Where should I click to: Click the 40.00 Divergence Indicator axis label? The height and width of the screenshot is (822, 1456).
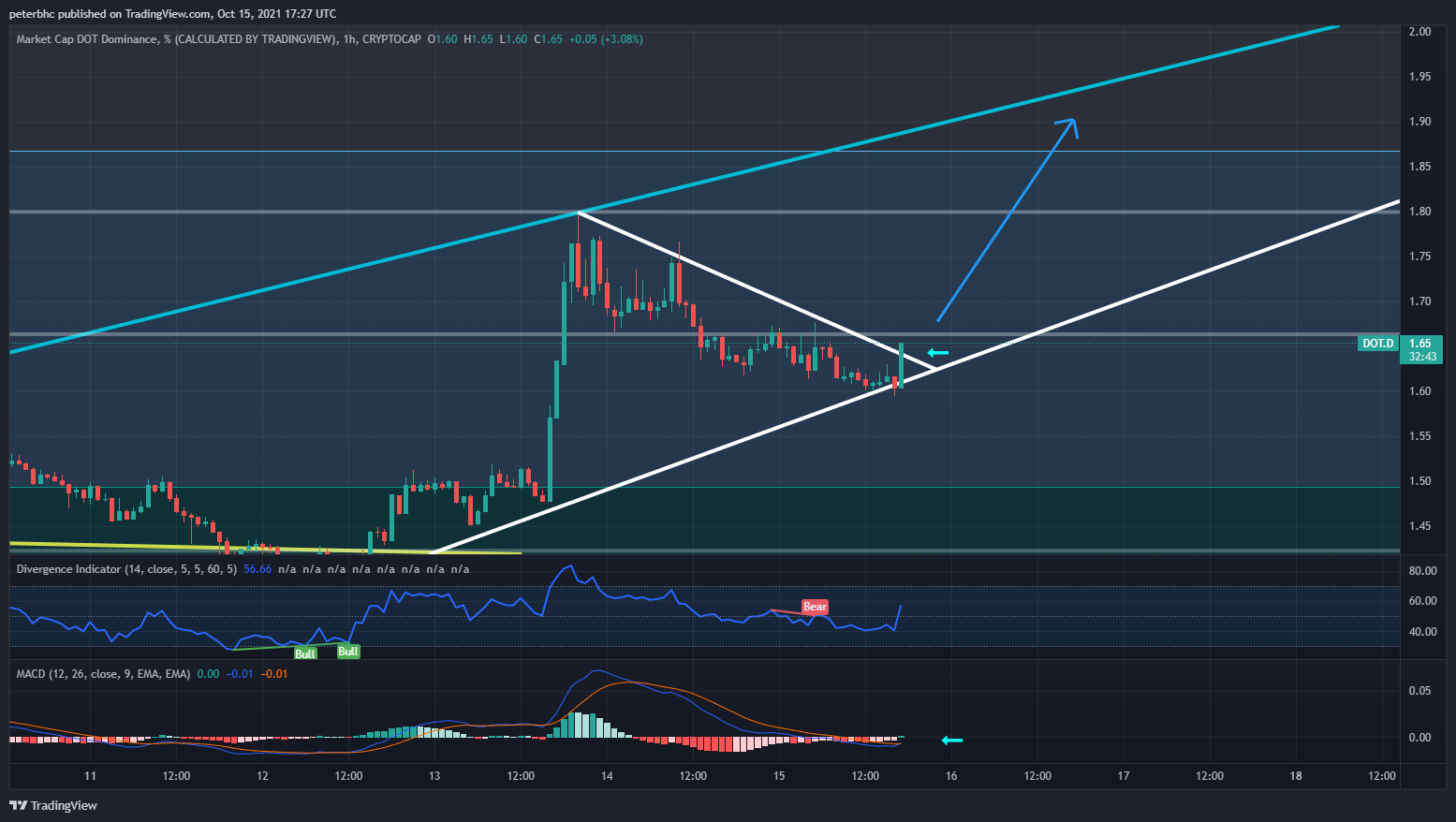1422,632
